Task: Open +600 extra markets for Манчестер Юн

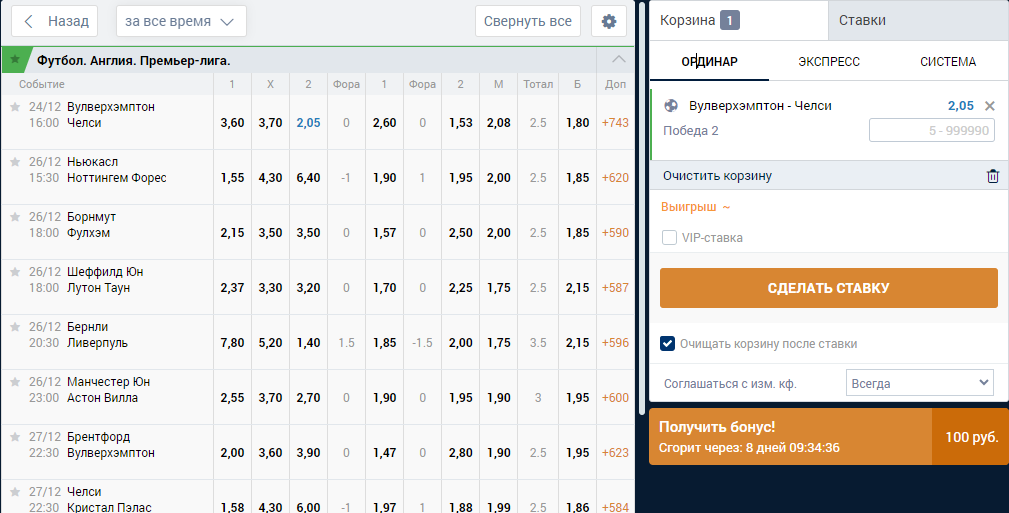Action: tap(615, 398)
